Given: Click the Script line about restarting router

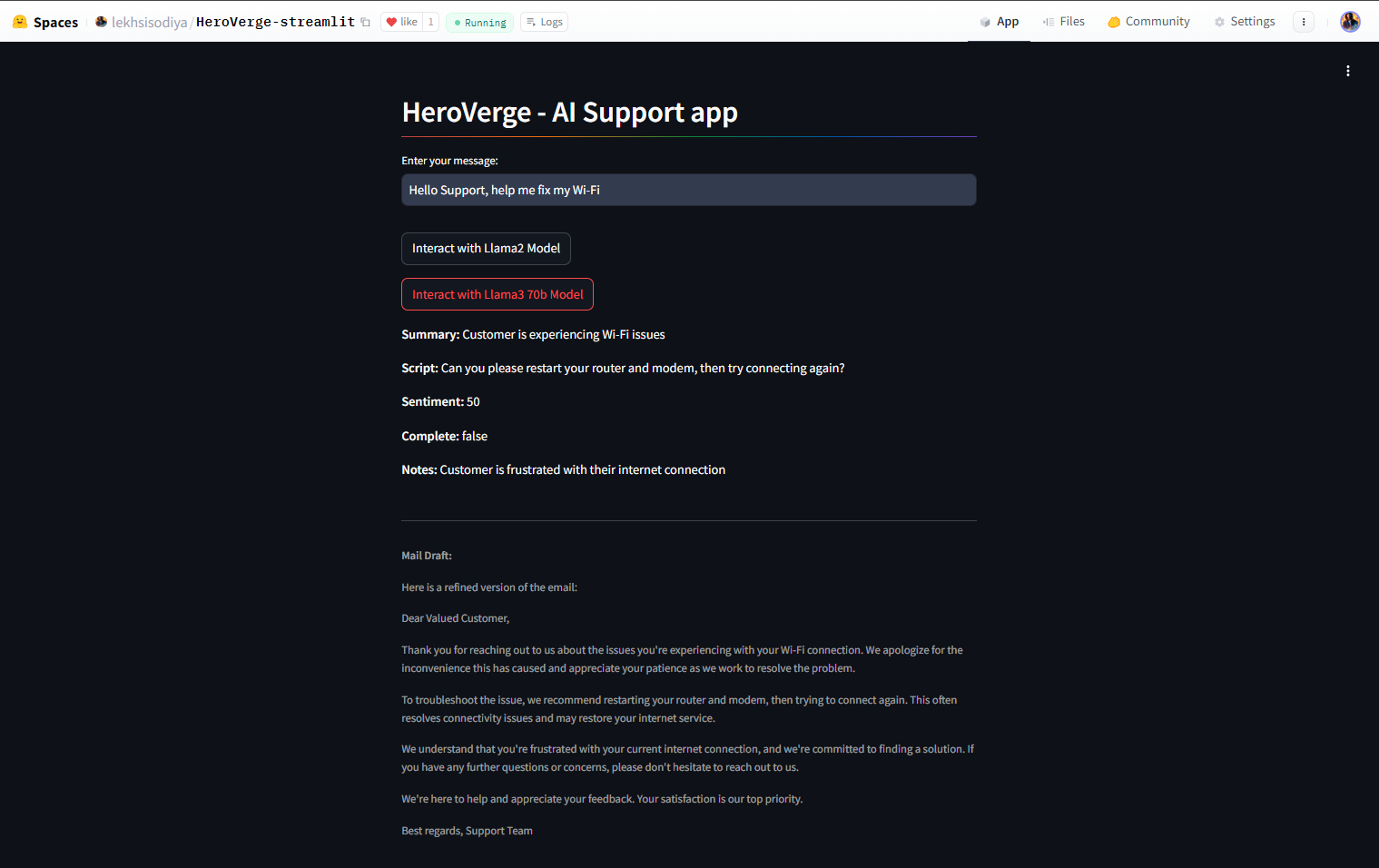Looking at the screenshot, I should 623,368.
